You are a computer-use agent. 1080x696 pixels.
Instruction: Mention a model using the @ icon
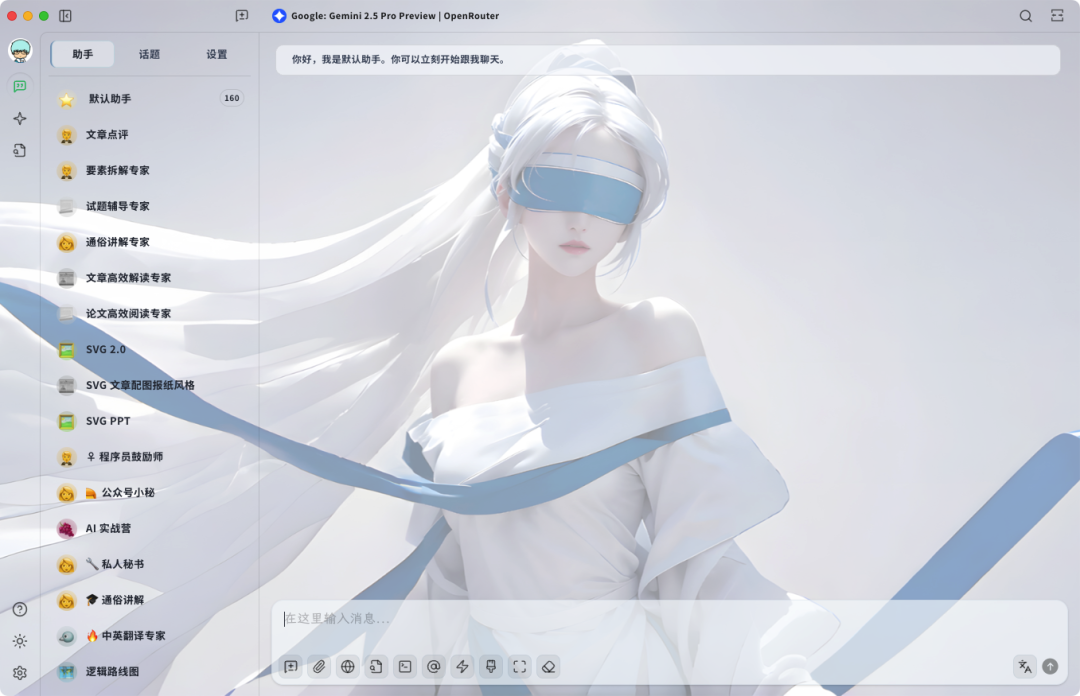433,666
